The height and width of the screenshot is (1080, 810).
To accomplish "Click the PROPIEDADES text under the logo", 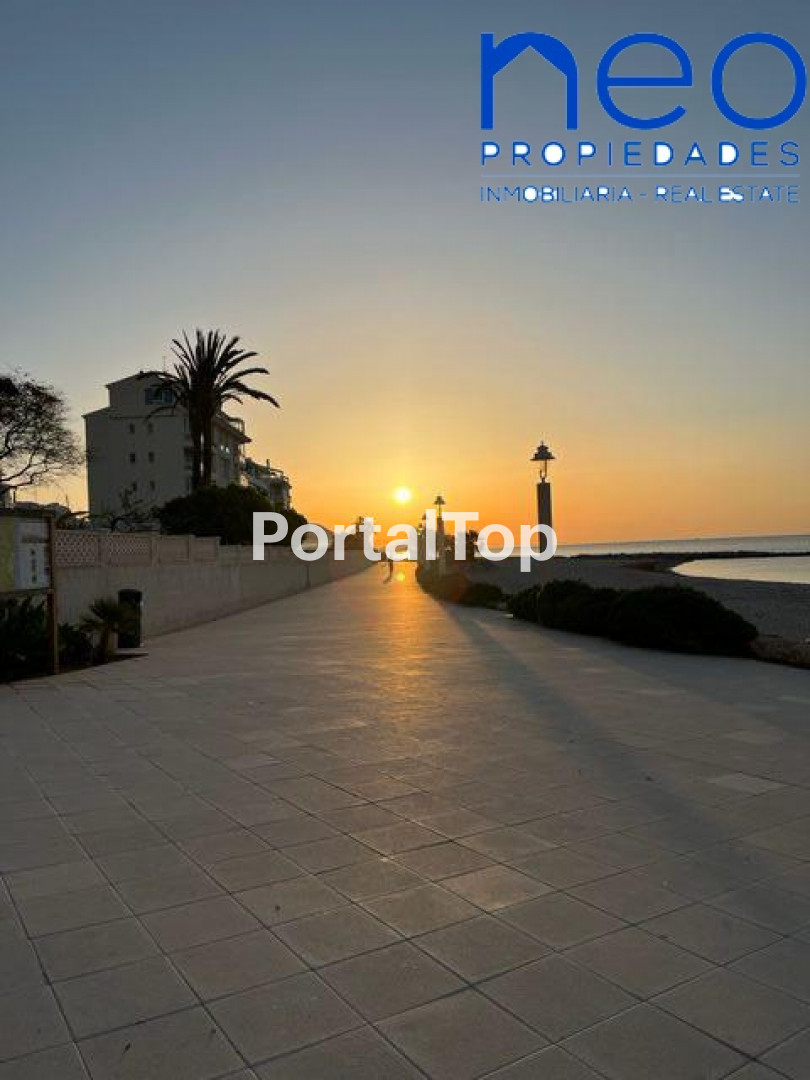I will pos(640,154).
